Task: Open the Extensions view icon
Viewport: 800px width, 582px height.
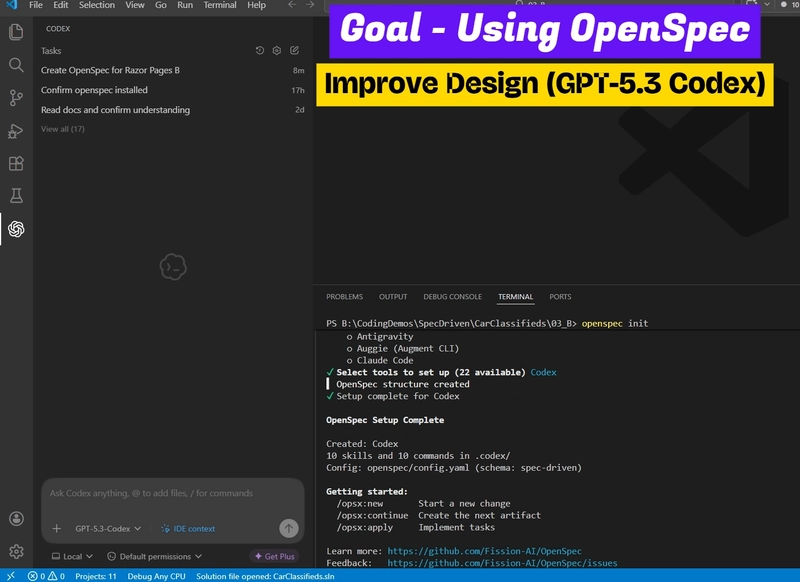Action: click(x=16, y=164)
